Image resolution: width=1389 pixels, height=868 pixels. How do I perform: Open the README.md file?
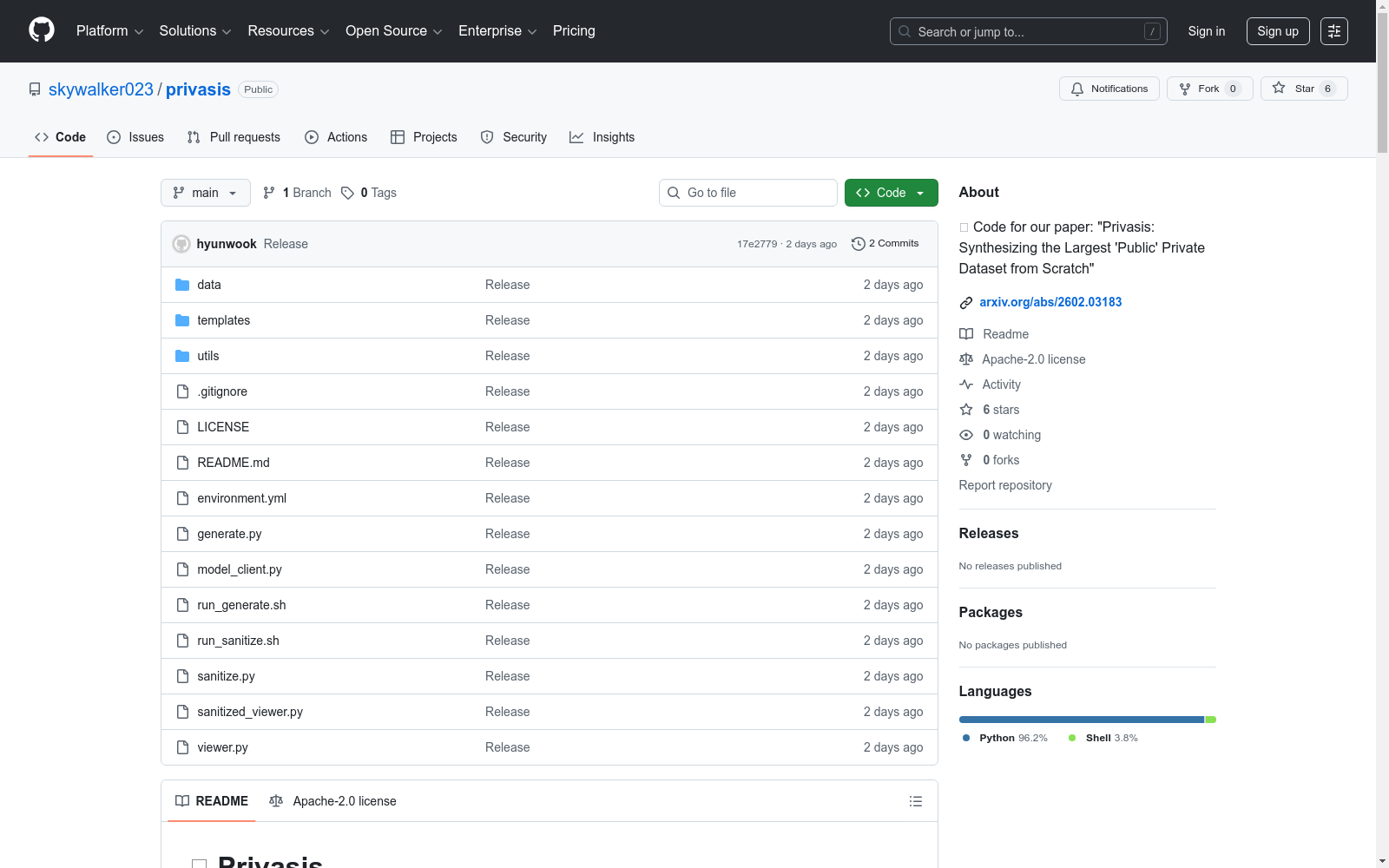coord(233,463)
